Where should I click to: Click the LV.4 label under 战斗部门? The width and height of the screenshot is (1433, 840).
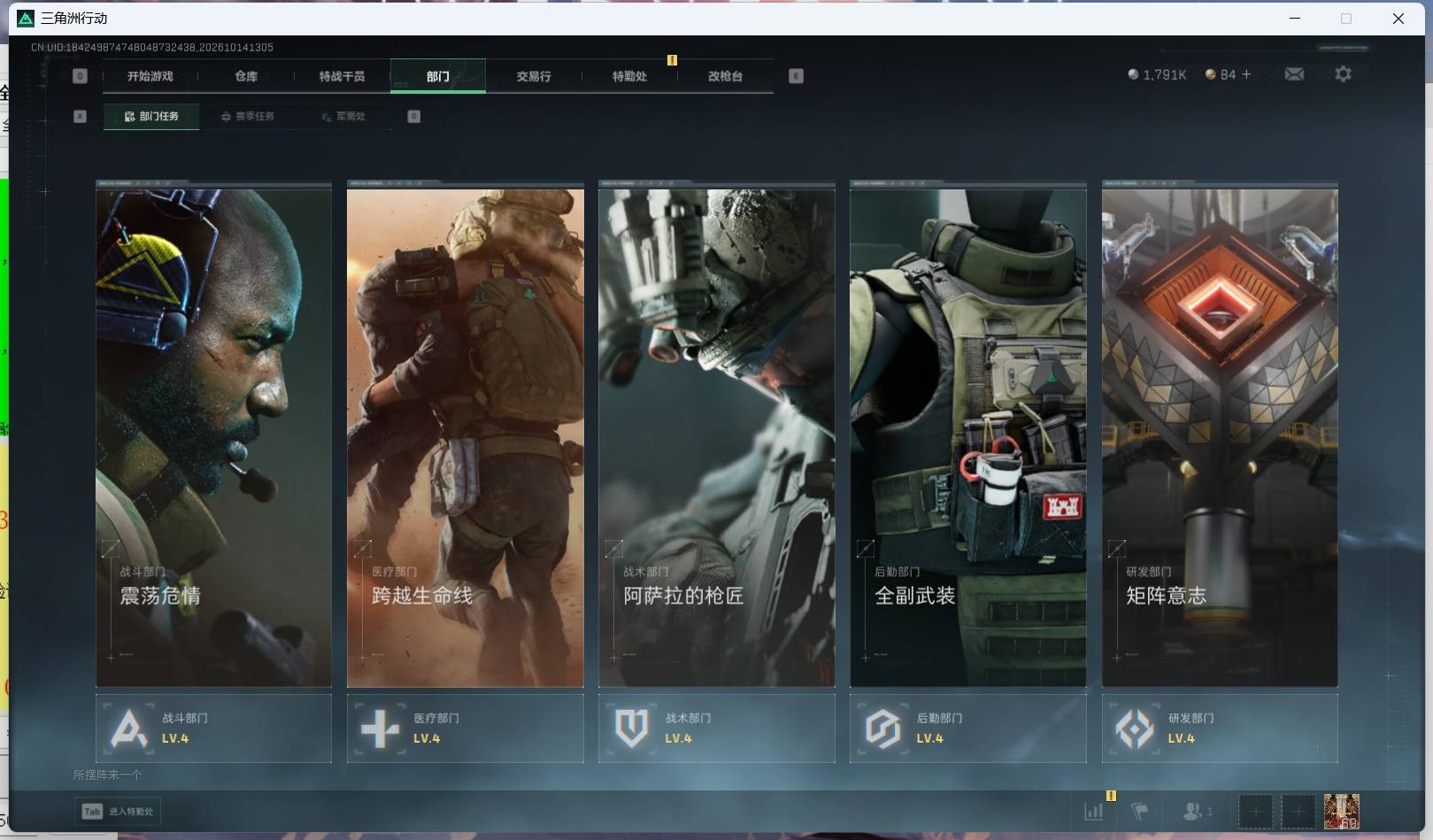[175, 738]
